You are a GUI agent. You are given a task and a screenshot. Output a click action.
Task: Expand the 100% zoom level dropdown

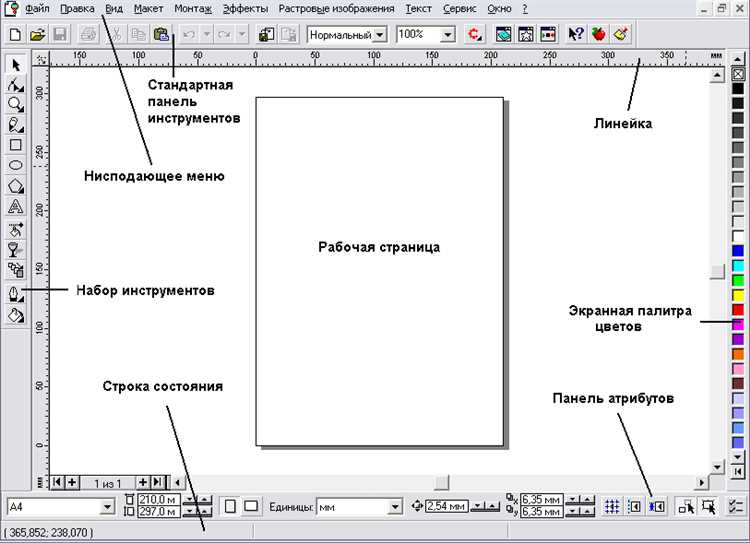pos(447,34)
